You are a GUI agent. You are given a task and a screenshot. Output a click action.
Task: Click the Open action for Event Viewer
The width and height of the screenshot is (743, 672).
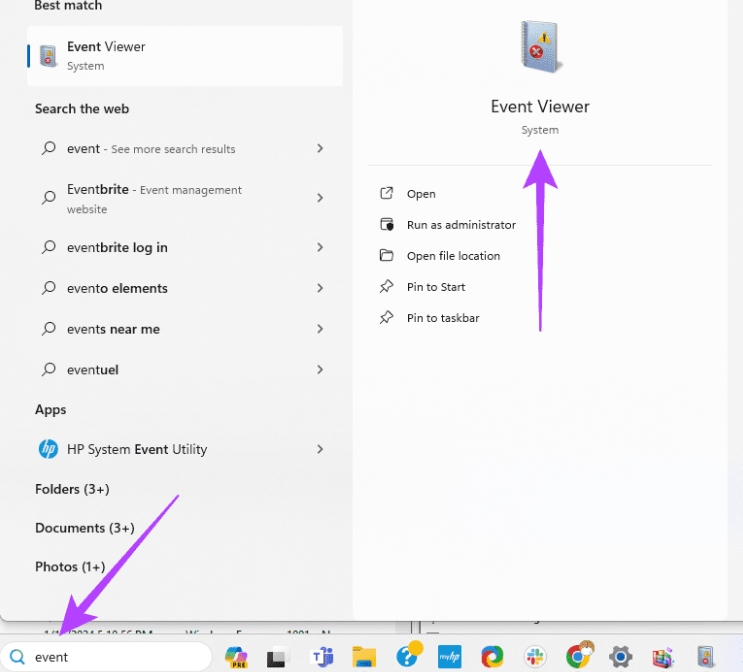(x=421, y=194)
